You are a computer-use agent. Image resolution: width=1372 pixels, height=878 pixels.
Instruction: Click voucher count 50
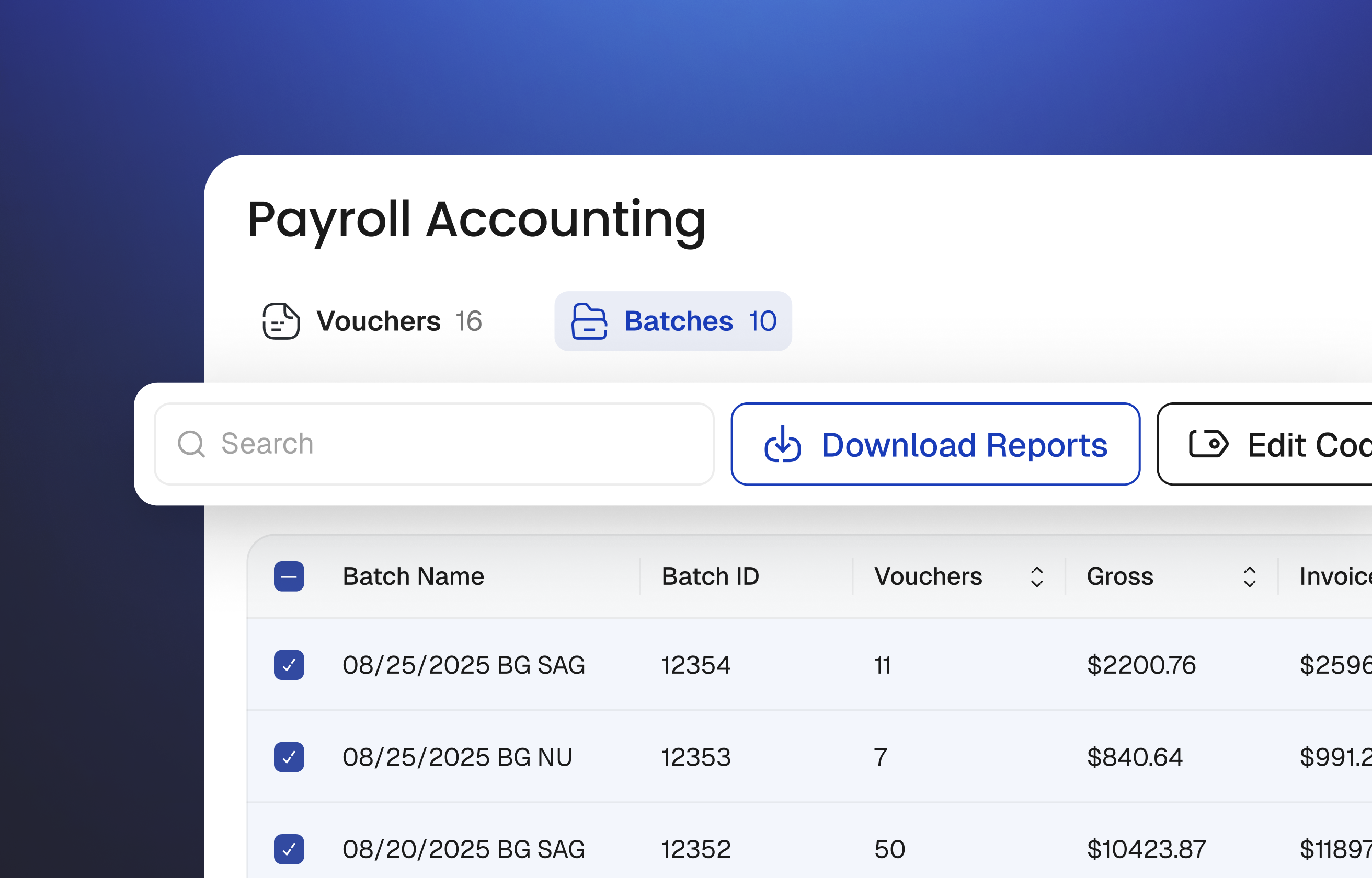[x=889, y=849]
